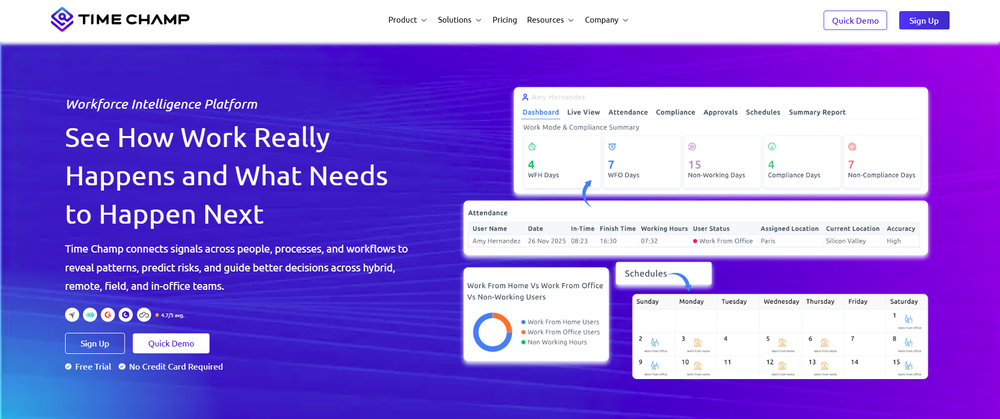The width and height of the screenshot is (1000, 419).
Task: Open the Compliance tab
Action: (675, 112)
